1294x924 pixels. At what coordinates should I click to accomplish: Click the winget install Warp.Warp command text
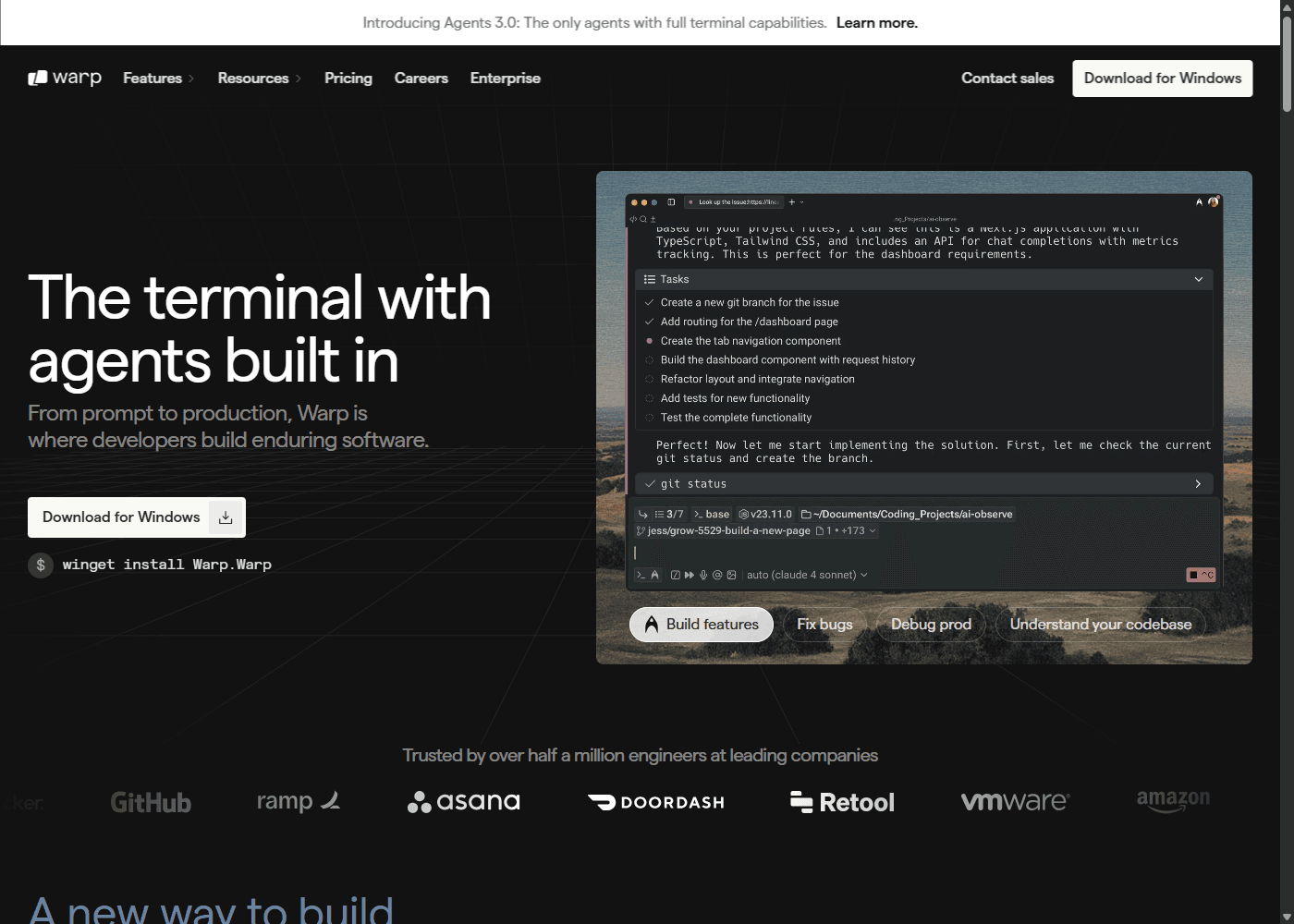pyautogui.click(x=167, y=565)
